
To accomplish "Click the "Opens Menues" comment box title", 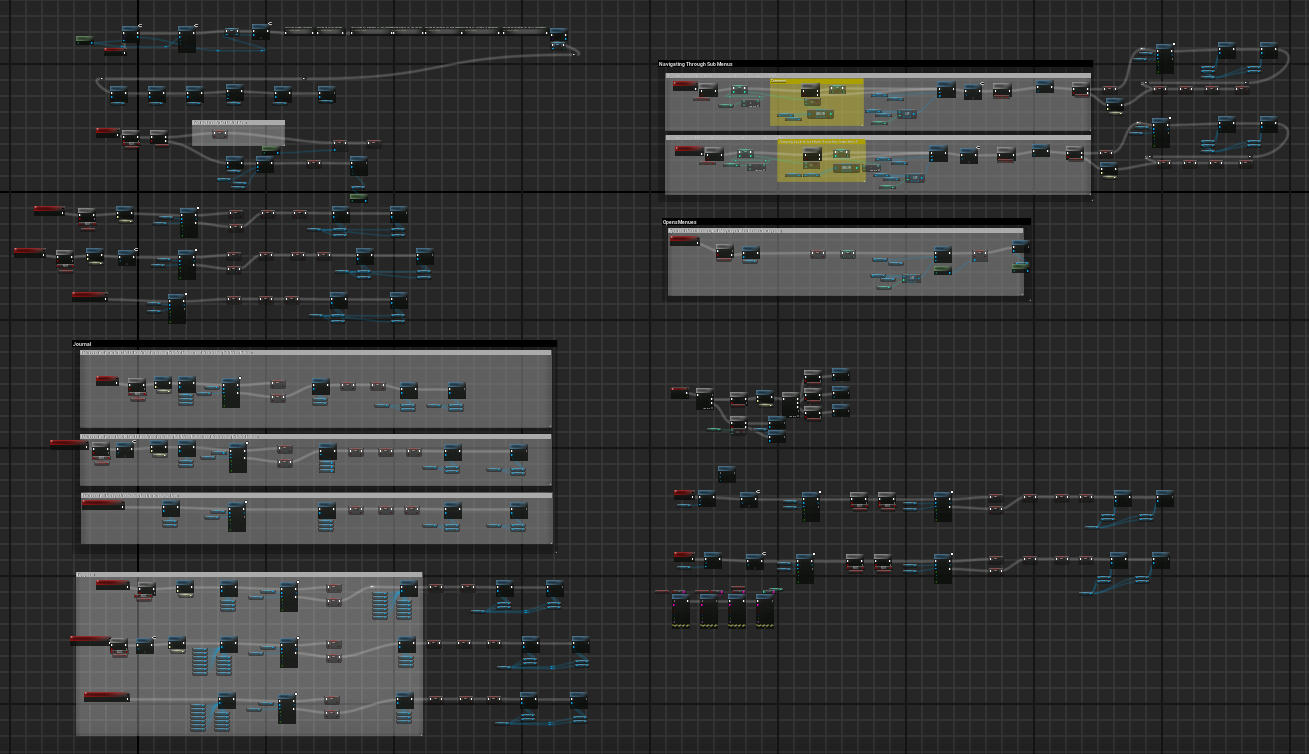I will [680, 222].
